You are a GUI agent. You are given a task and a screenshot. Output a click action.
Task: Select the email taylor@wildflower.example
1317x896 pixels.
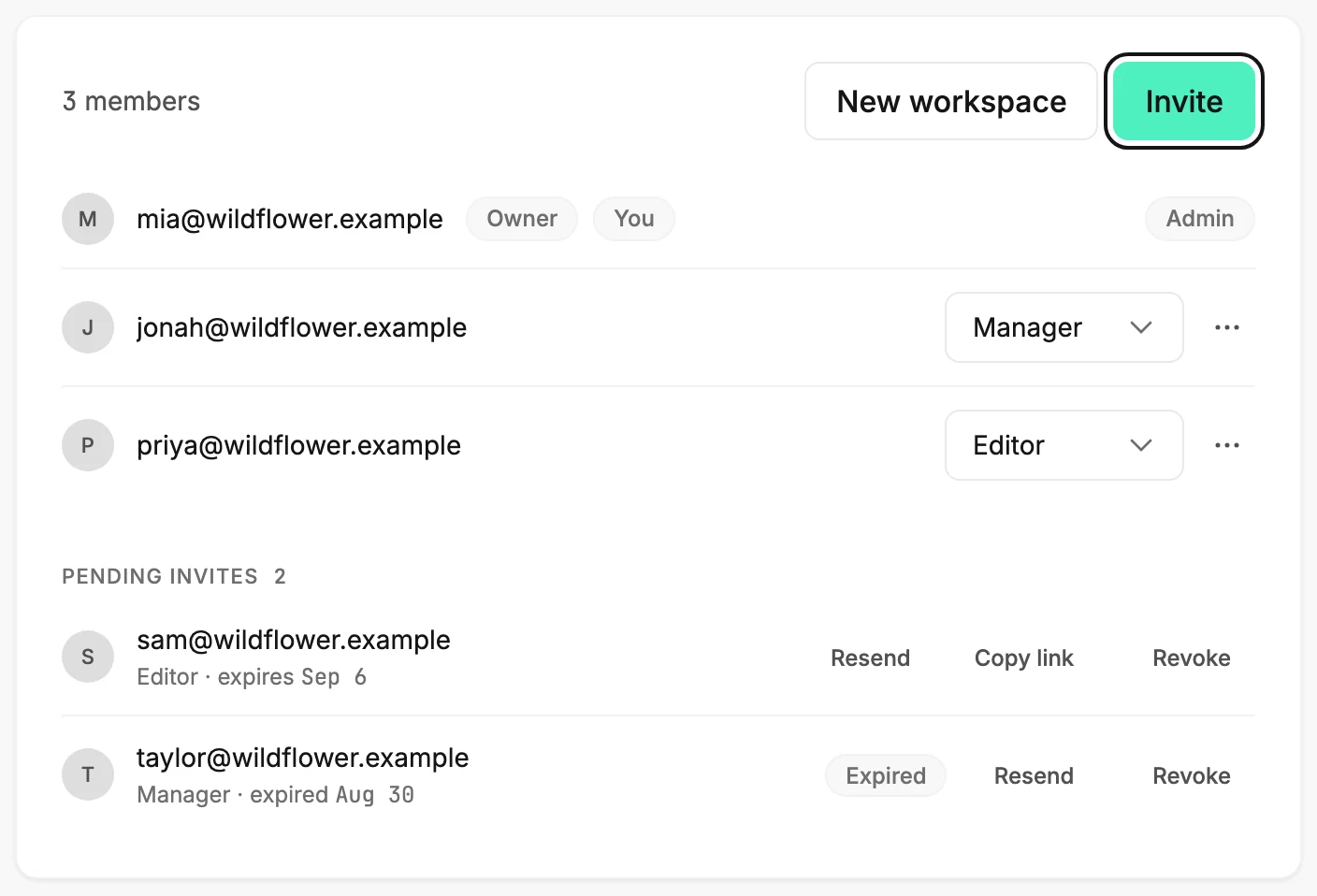click(303, 758)
